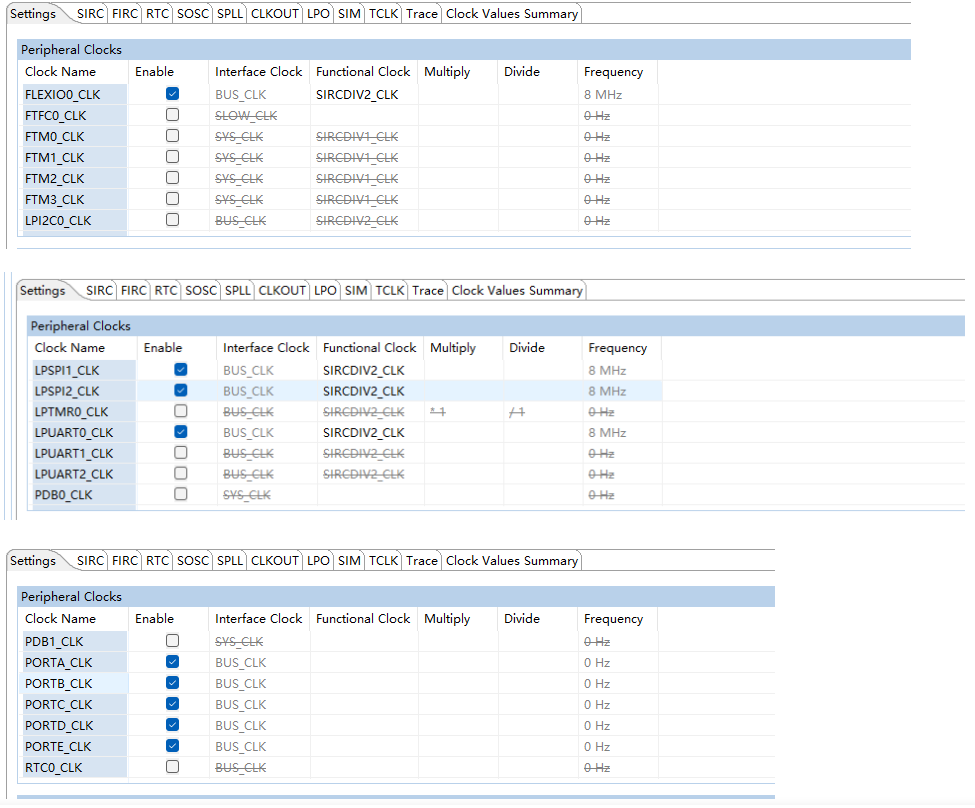
Task: Uncheck LPSPI2_CLK enable box
Action: pos(180,391)
